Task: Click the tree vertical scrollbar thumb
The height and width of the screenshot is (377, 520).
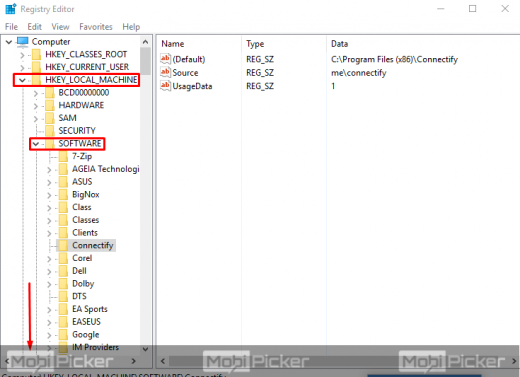Action: point(145,61)
